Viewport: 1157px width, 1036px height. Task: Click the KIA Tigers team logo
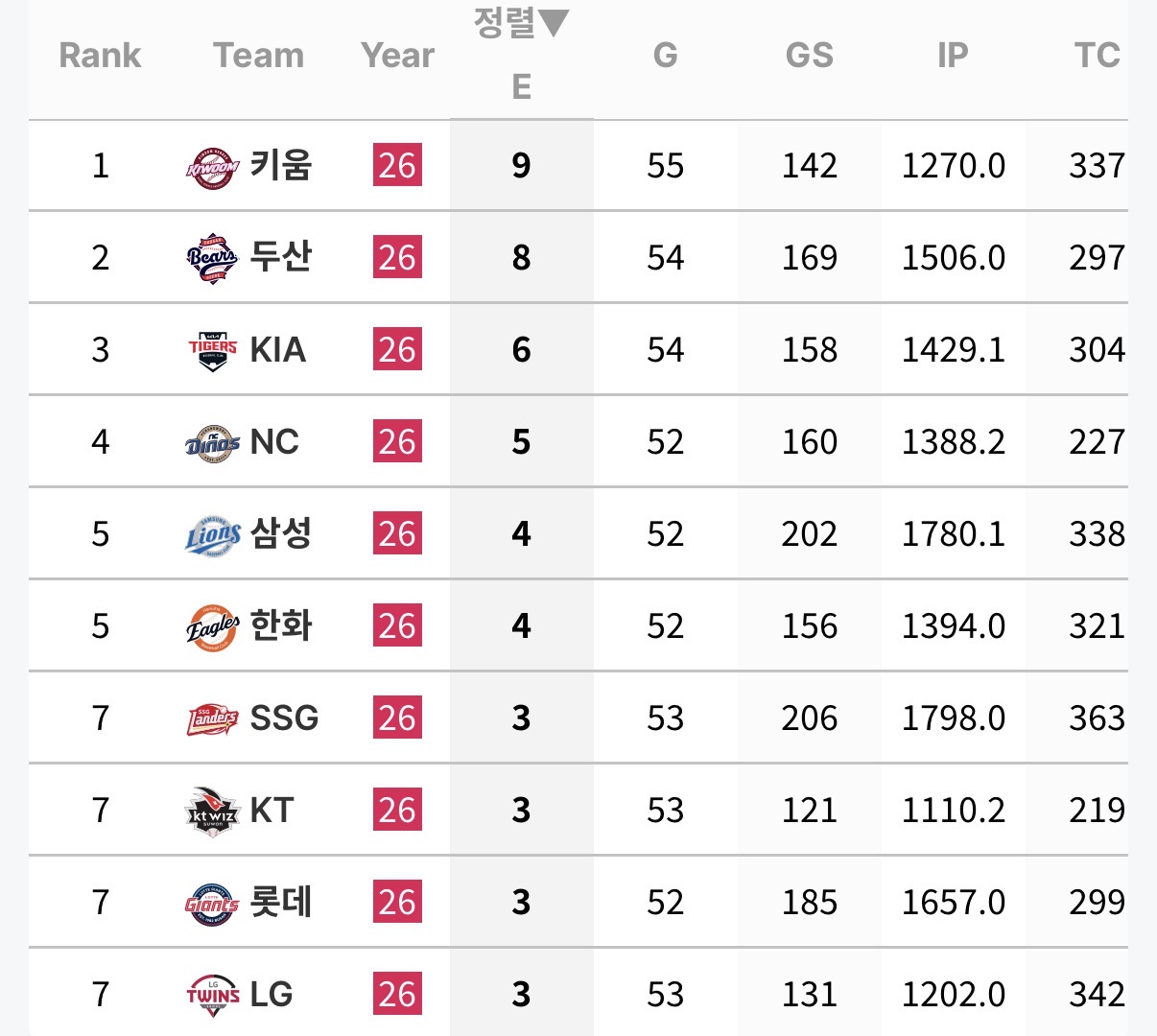tap(212, 350)
